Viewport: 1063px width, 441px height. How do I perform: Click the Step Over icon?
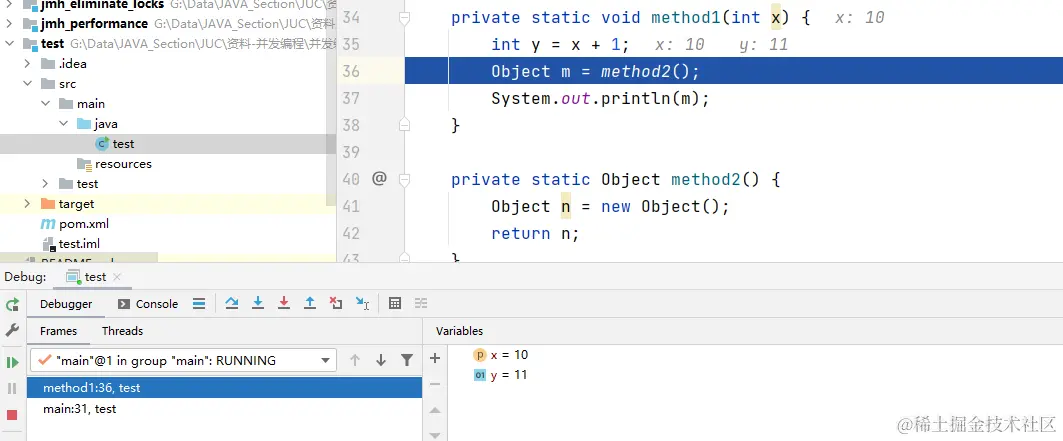point(232,303)
